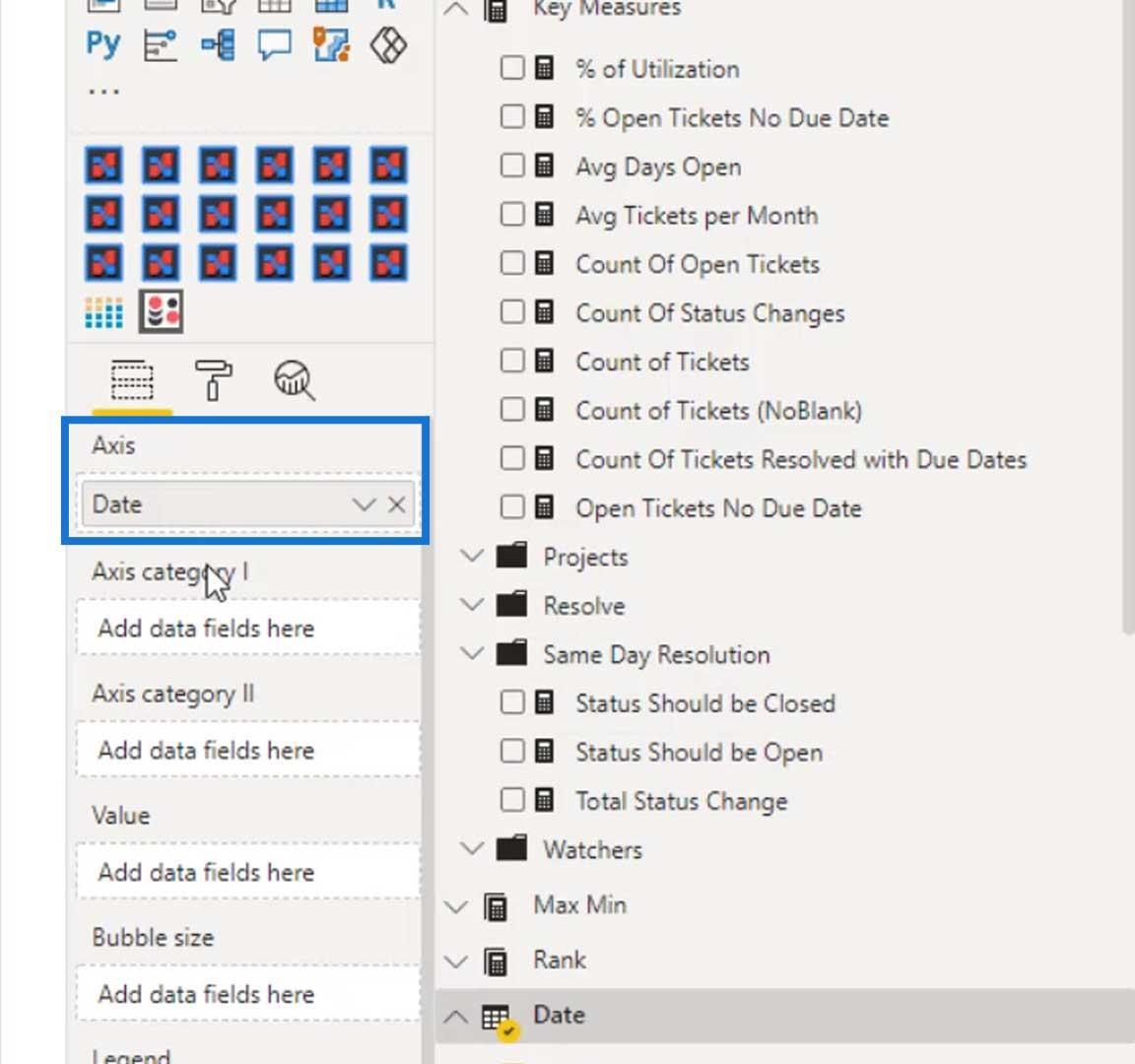Click the Date field pill in Axis
Image resolution: width=1135 pixels, height=1064 pixels.
(x=248, y=504)
